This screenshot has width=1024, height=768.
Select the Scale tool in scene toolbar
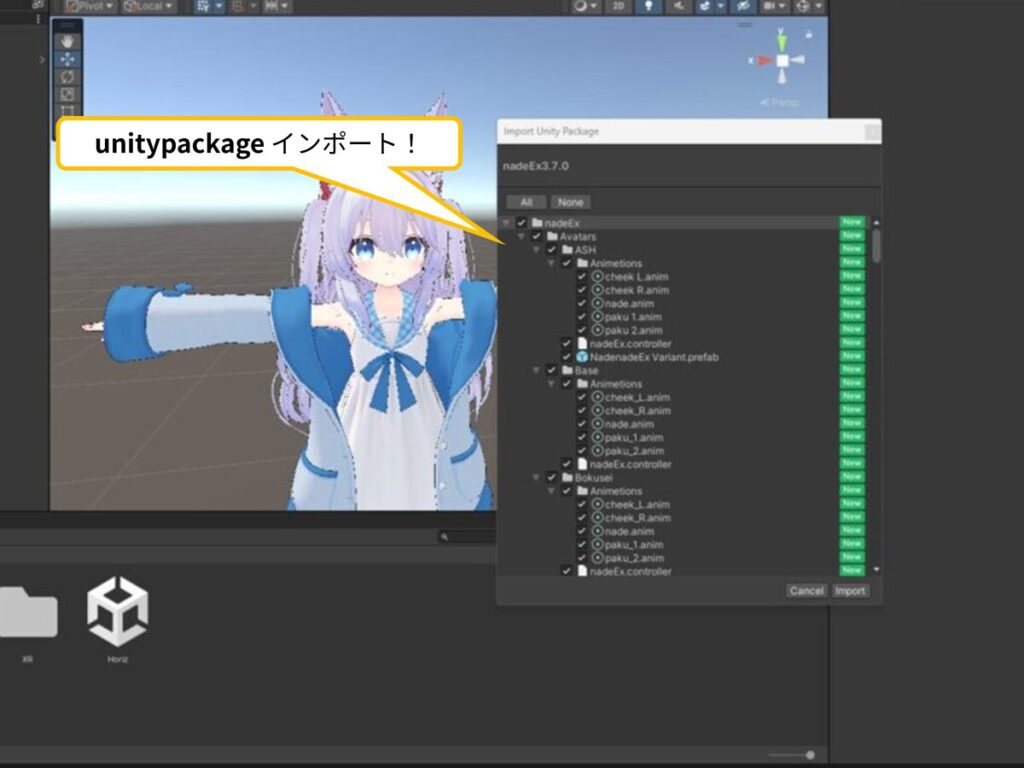[x=68, y=94]
